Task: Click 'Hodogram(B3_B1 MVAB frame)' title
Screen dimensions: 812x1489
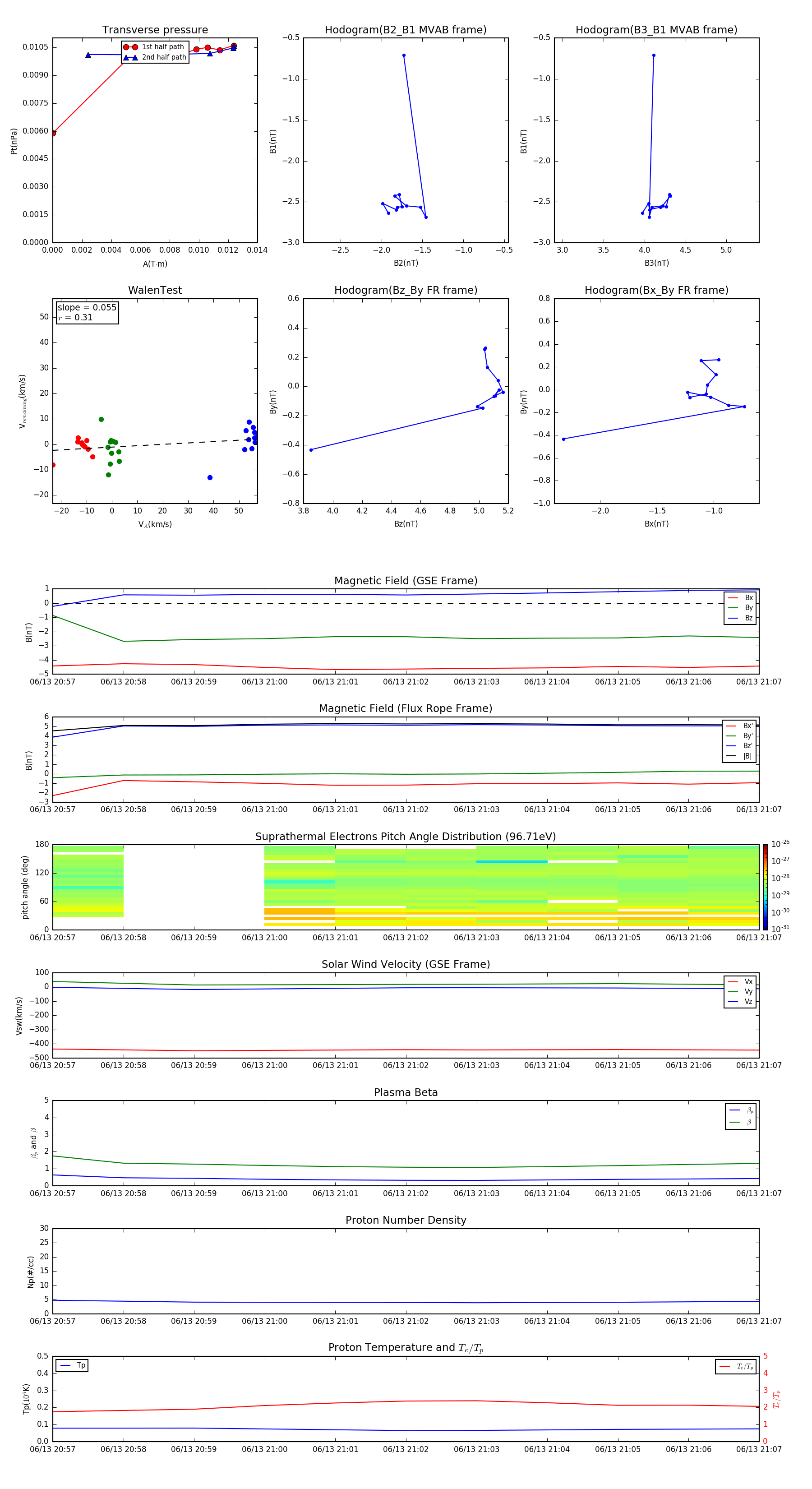Action: pos(656,30)
